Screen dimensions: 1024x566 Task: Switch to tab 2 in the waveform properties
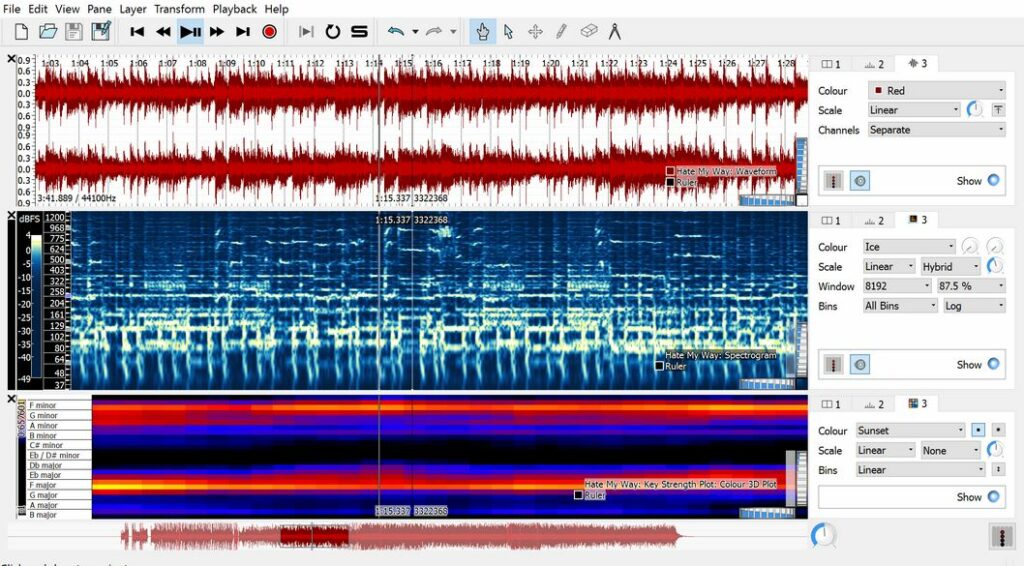874,64
